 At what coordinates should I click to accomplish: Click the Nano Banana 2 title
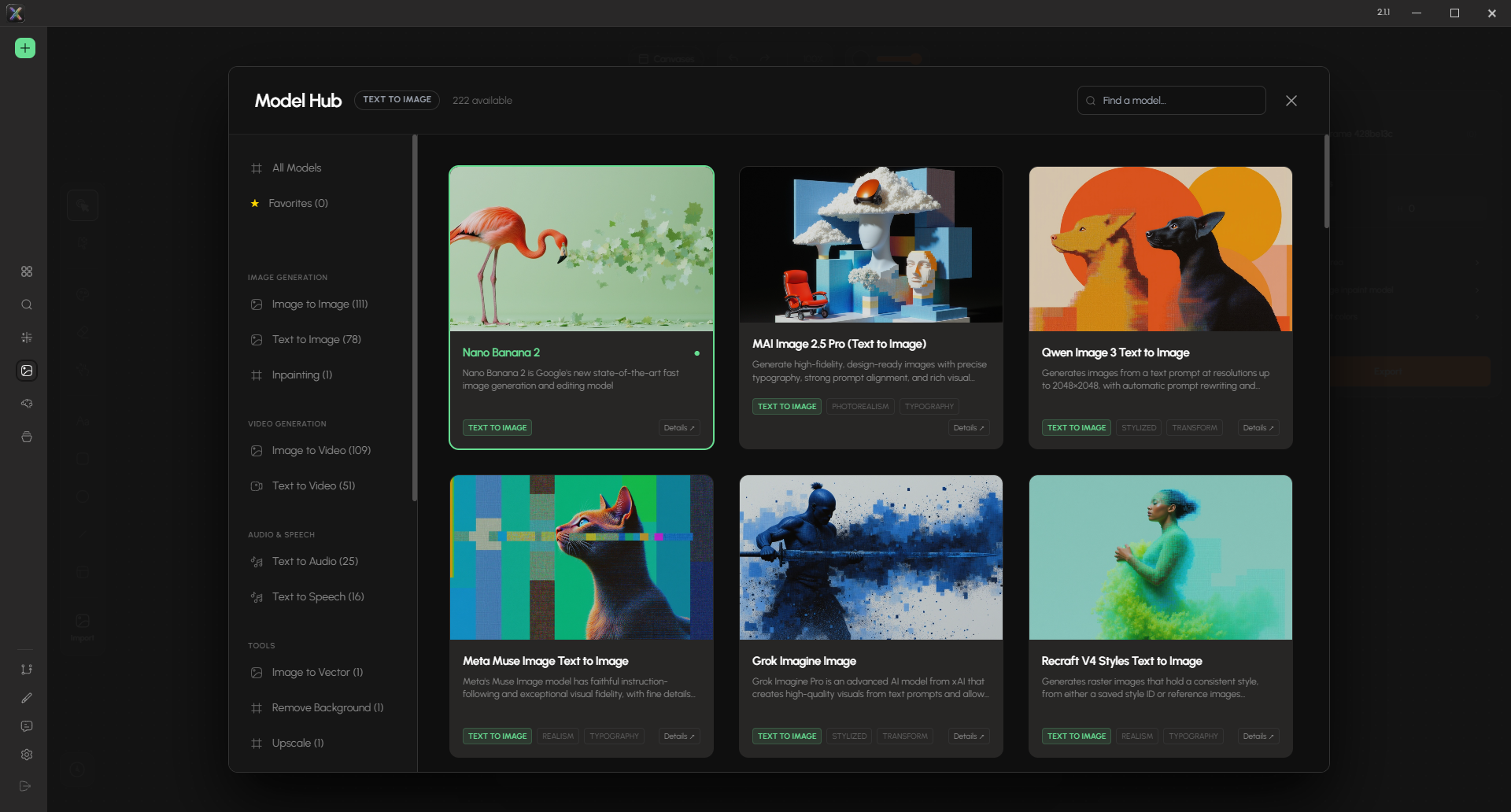pos(501,352)
